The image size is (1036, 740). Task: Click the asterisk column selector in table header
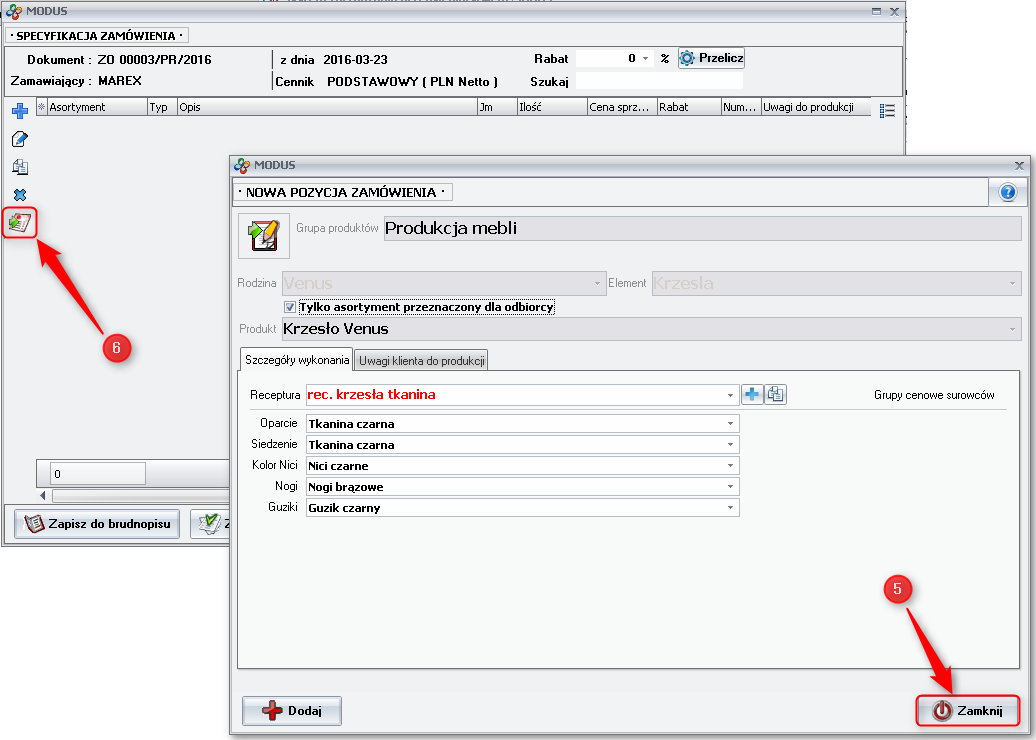point(42,107)
